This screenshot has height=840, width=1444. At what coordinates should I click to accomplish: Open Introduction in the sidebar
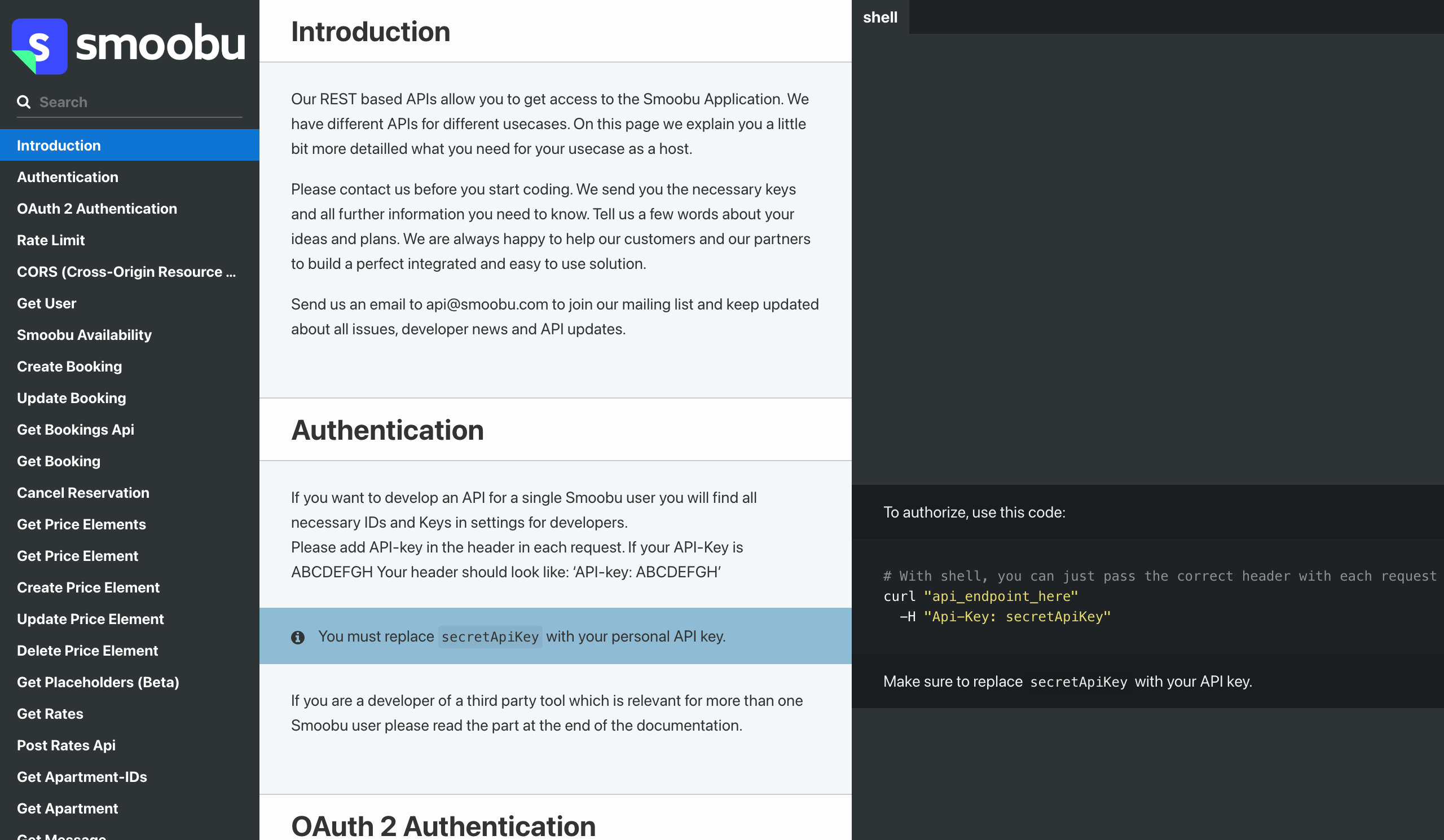click(130, 145)
